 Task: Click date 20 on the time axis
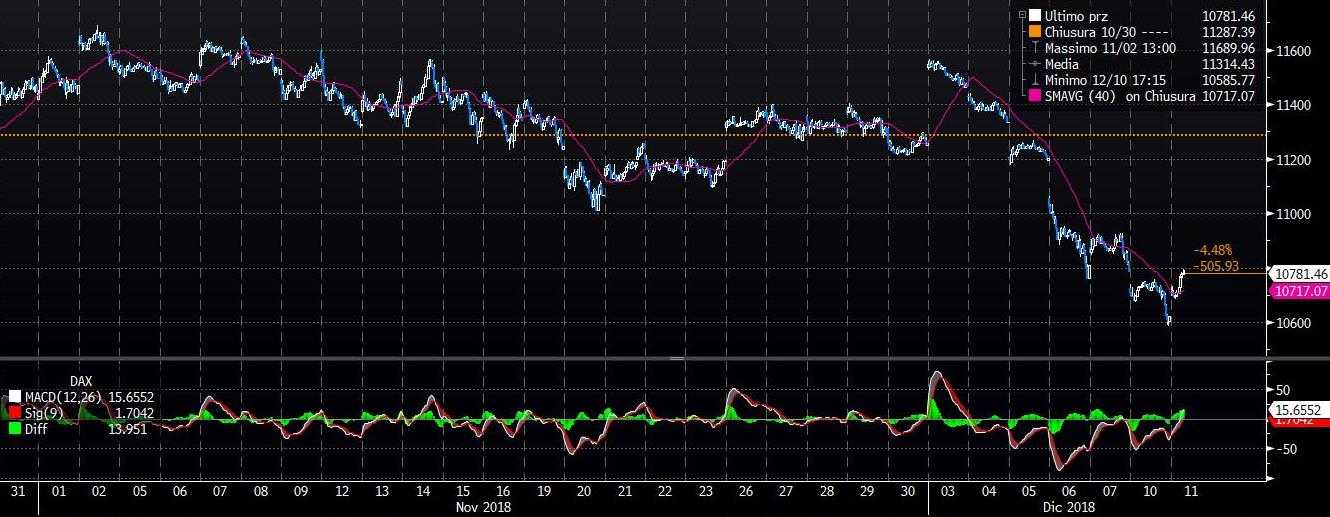pos(585,492)
